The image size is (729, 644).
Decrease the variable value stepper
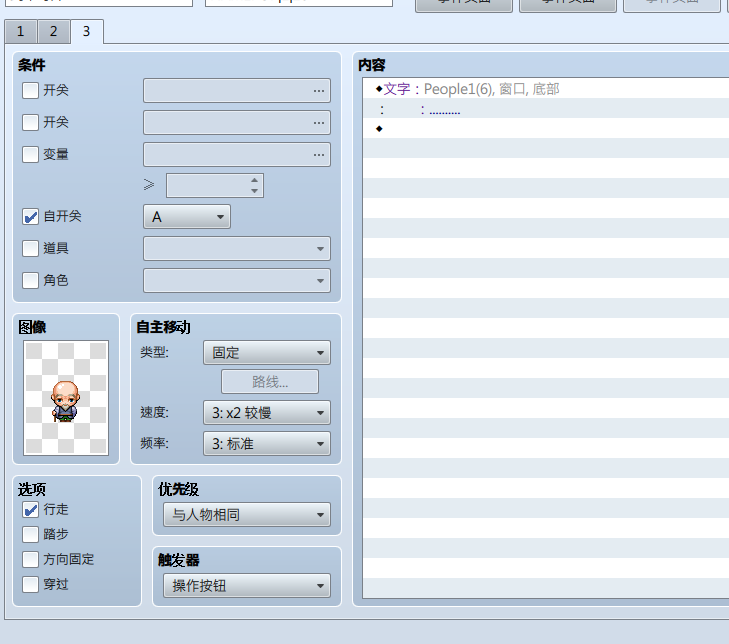pyautogui.click(x=254, y=191)
